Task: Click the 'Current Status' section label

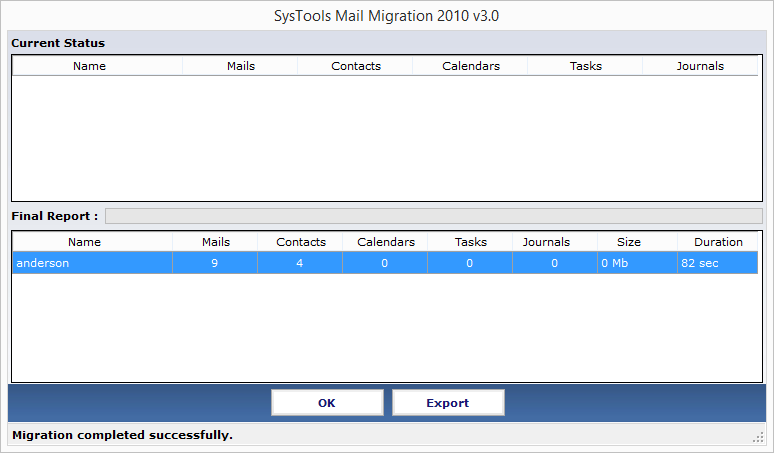Action: click(58, 43)
